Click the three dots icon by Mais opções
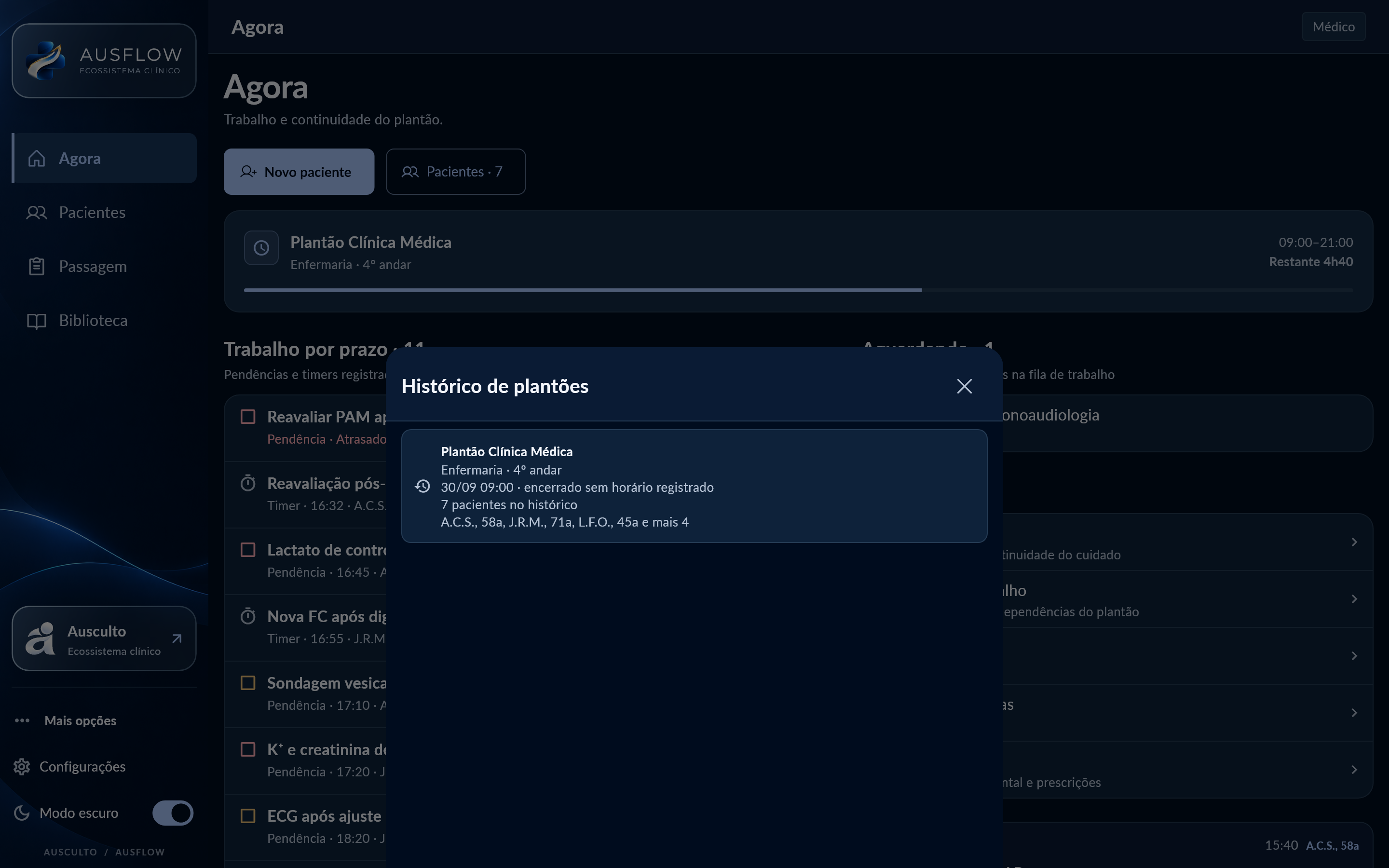The height and width of the screenshot is (868, 1389). pos(22,721)
